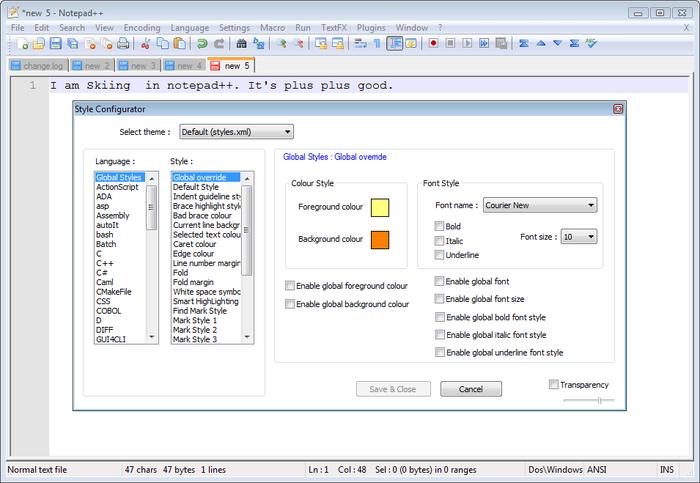The width and height of the screenshot is (700, 483).
Task: Click the stop macro recording icon
Action: [x=450, y=43]
